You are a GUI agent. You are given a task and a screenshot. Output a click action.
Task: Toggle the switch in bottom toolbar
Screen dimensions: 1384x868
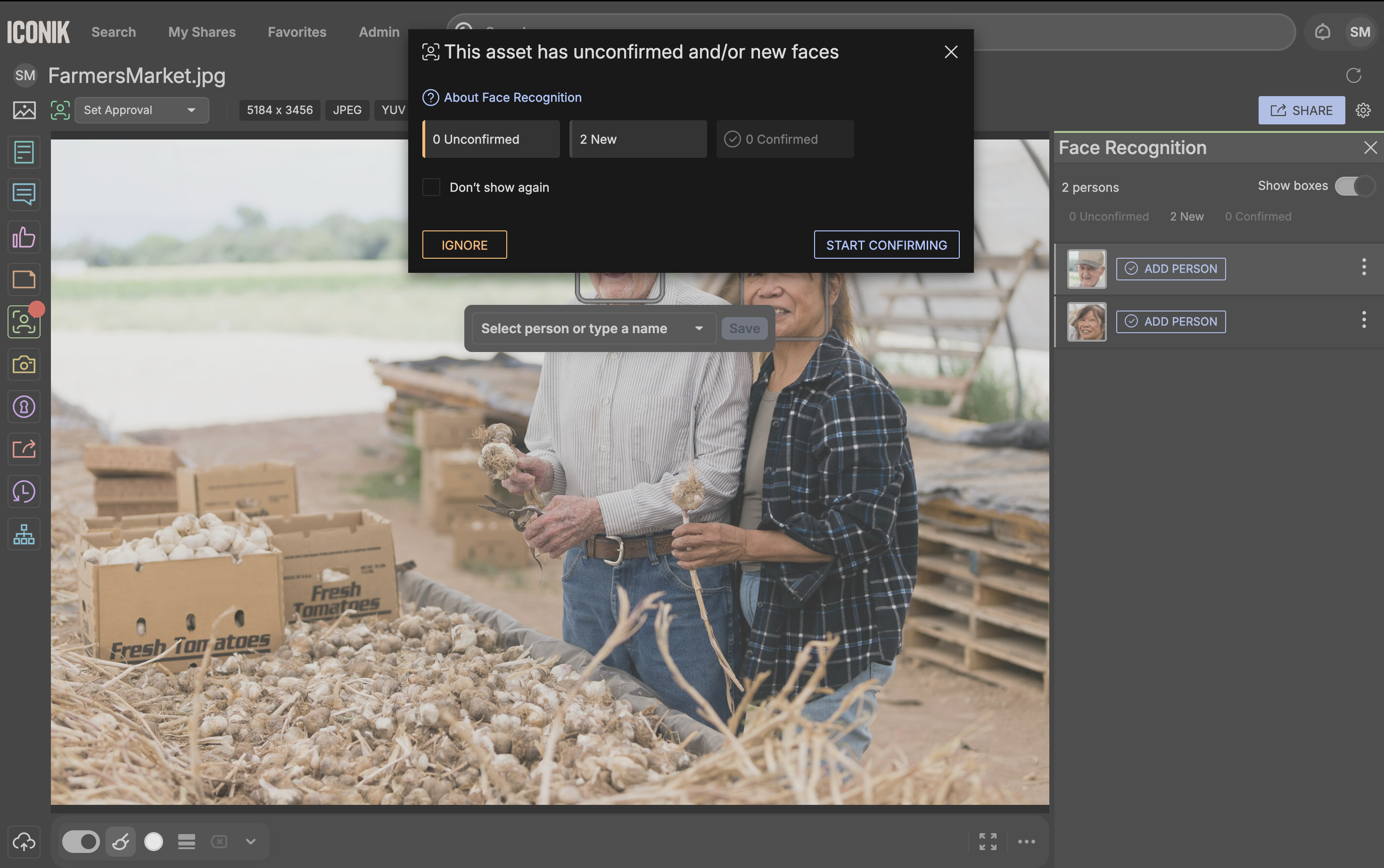(81, 842)
